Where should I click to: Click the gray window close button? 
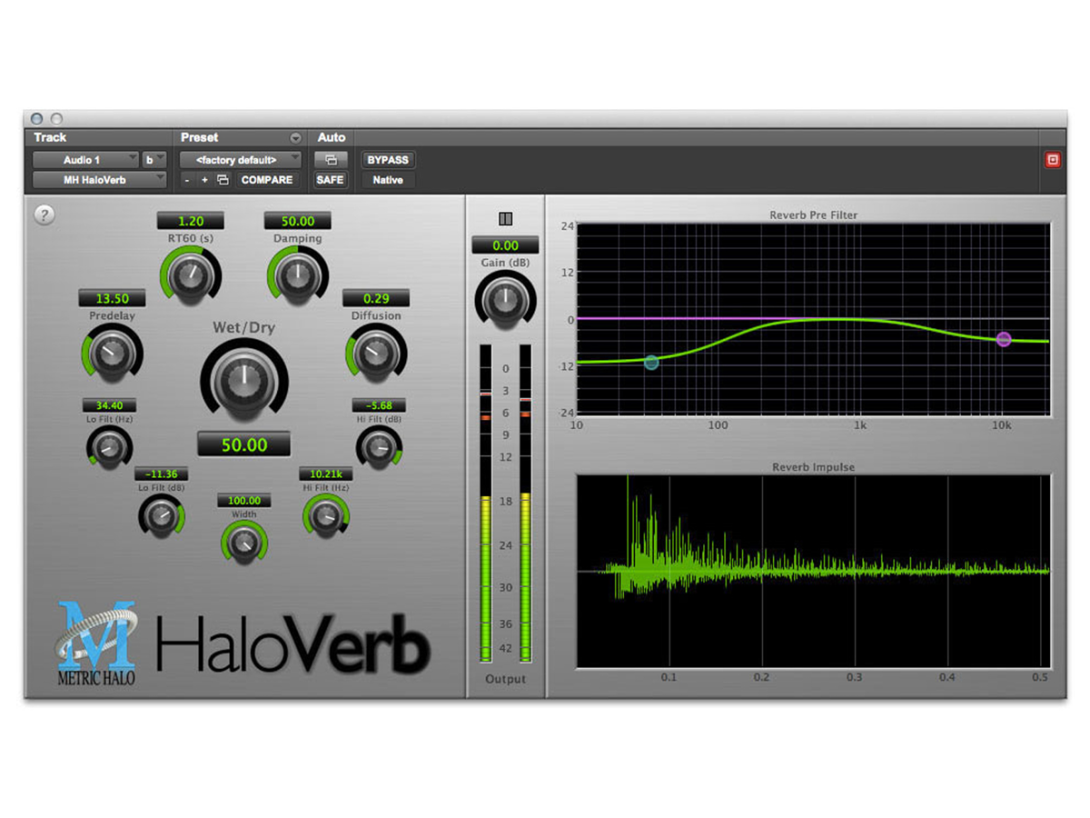(x=37, y=119)
